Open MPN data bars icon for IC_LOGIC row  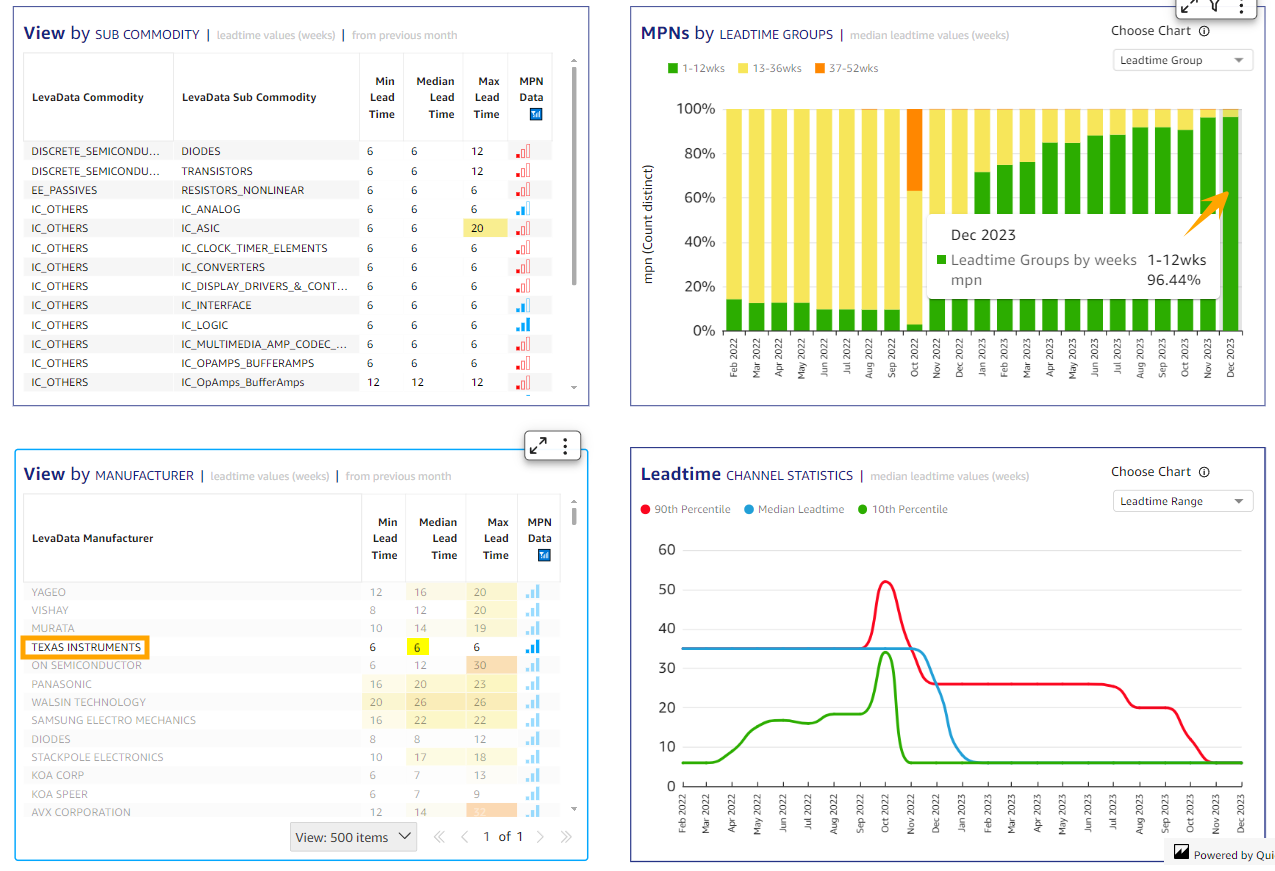click(523, 325)
